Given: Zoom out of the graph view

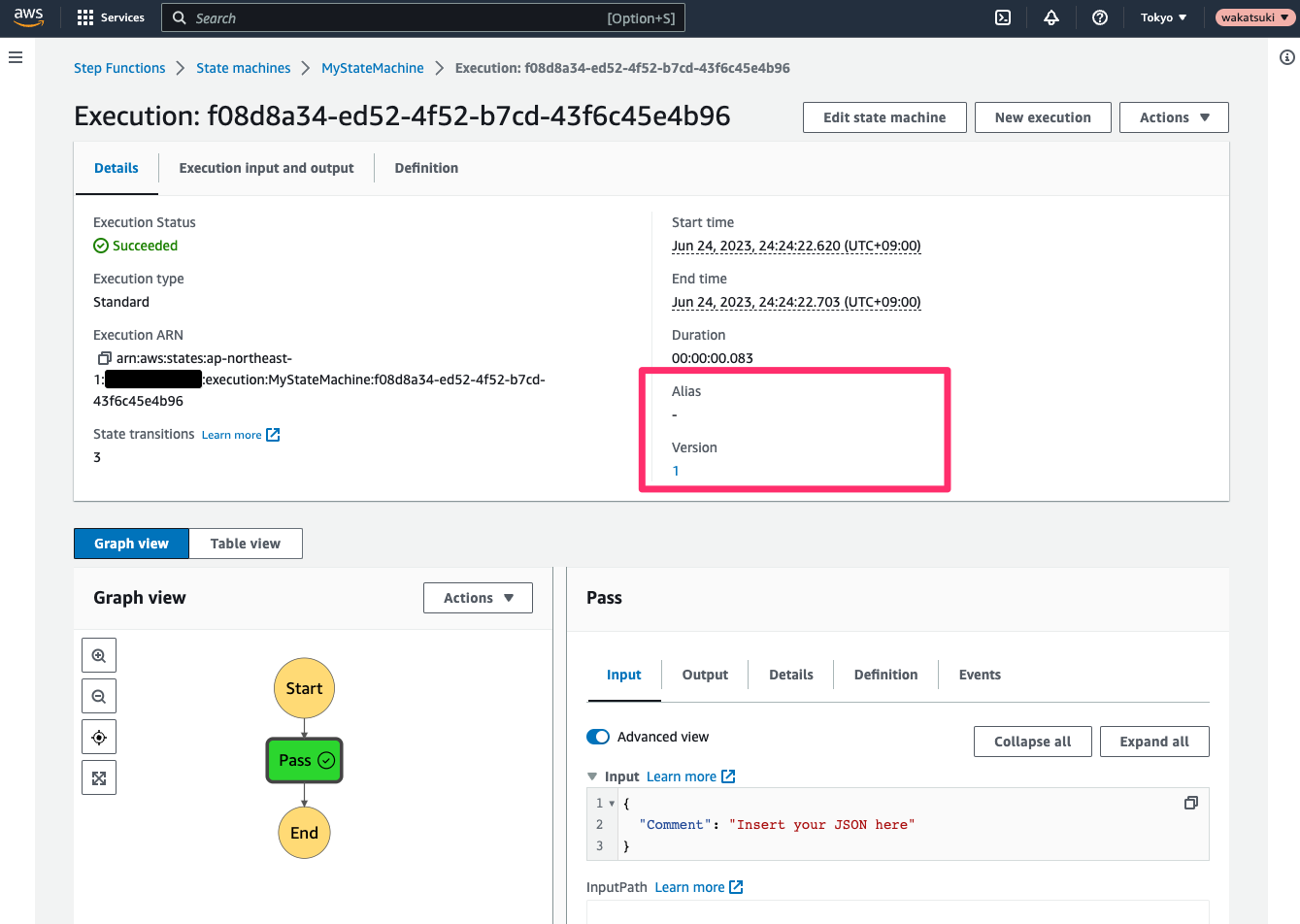Looking at the screenshot, I should 98,695.
